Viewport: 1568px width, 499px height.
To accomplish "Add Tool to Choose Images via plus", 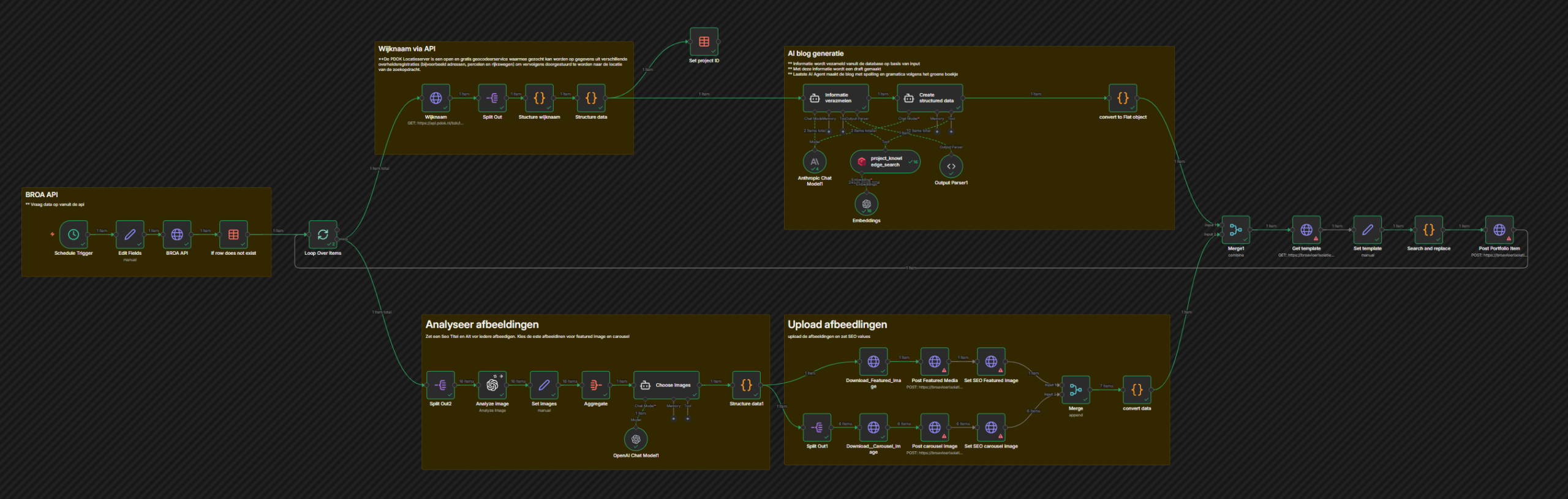I will pos(688,419).
